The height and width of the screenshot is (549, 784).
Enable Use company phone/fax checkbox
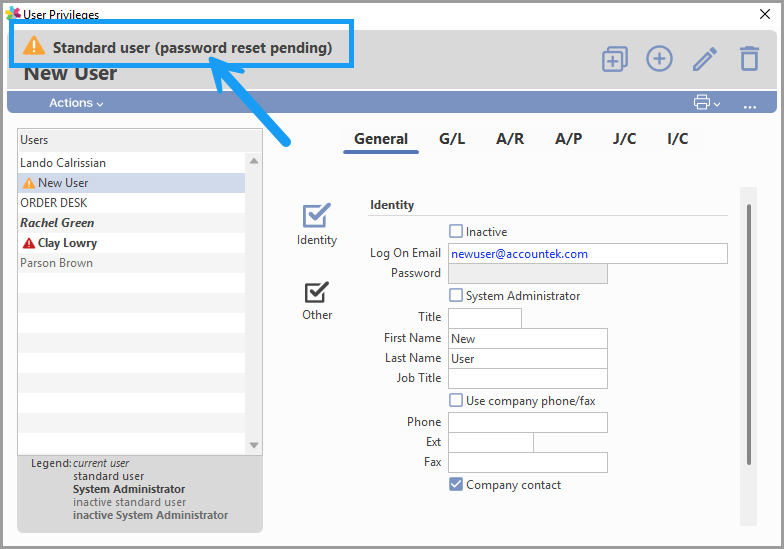tap(456, 400)
